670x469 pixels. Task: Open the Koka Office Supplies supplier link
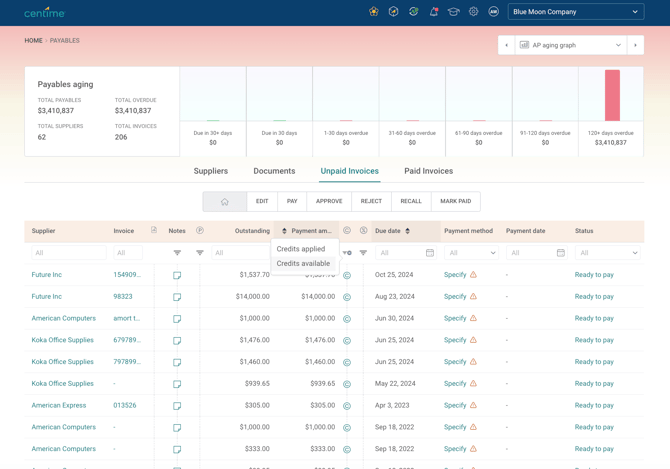coord(62,341)
